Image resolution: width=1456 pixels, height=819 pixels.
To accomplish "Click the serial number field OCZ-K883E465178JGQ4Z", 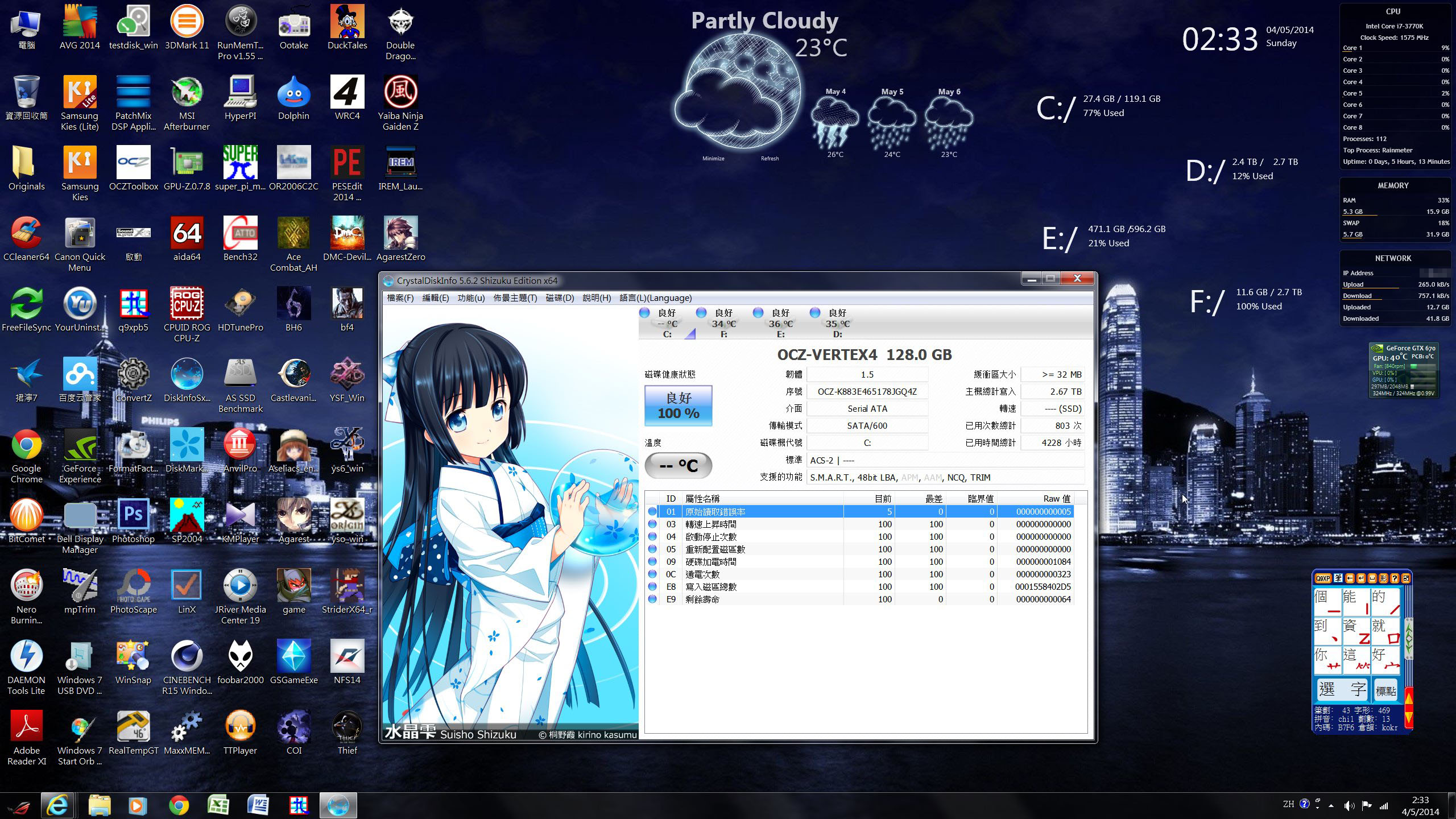I will pyautogui.click(x=867, y=392).
